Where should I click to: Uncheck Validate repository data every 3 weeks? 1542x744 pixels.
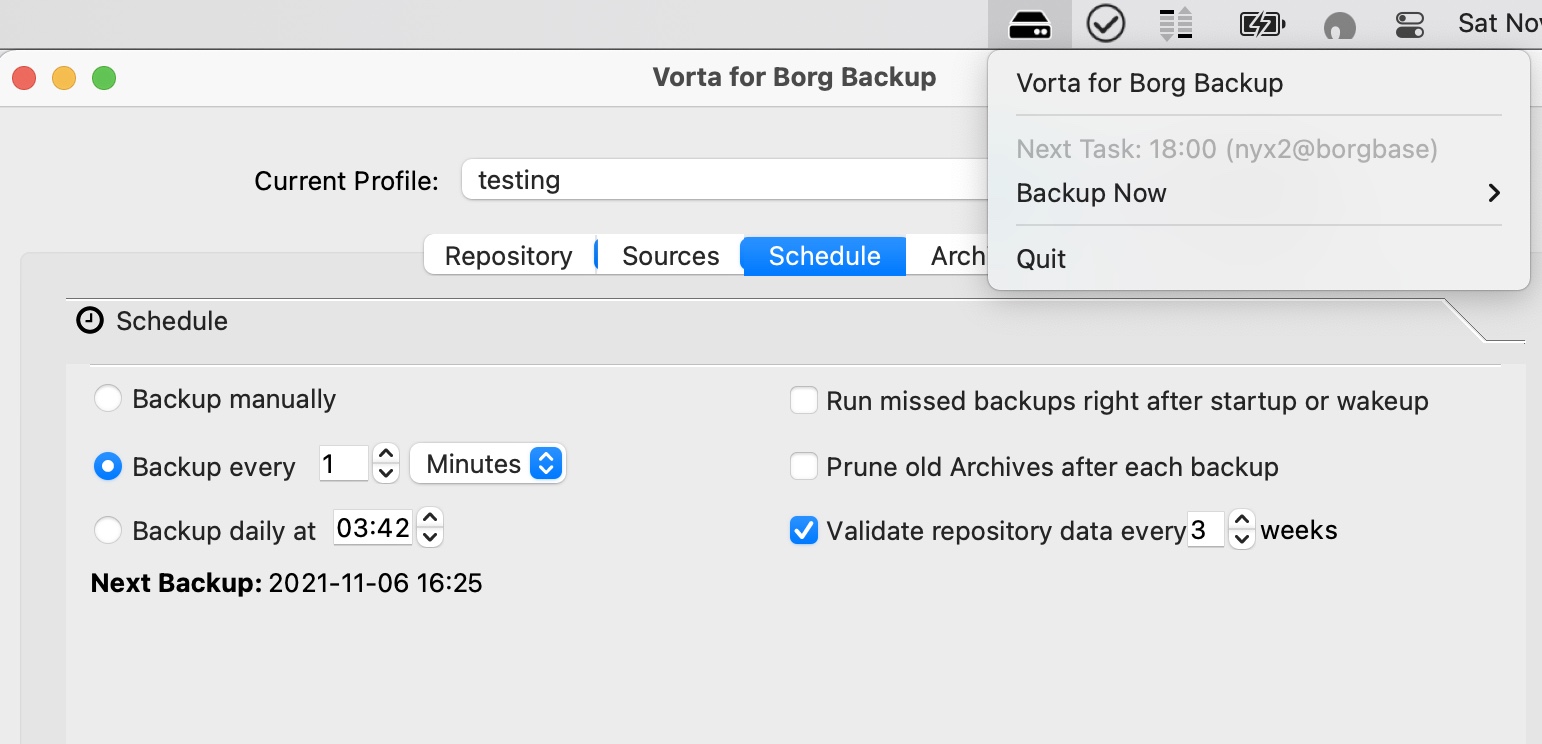point(804,531)
